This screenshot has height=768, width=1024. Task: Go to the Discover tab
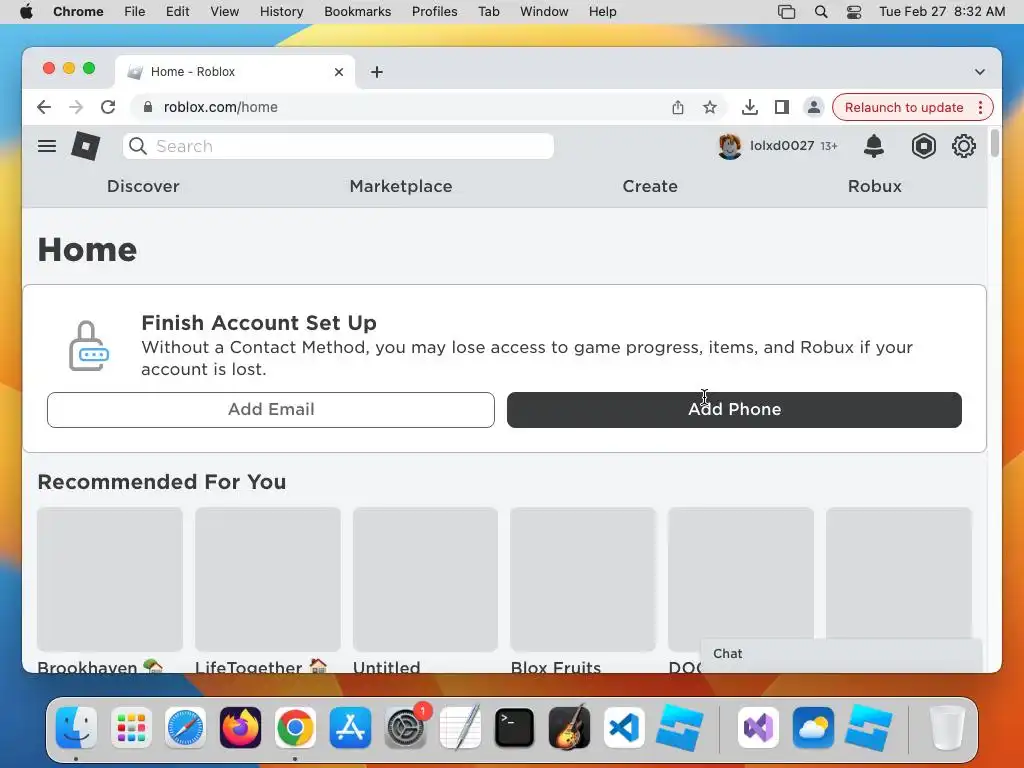pos(143,186)
